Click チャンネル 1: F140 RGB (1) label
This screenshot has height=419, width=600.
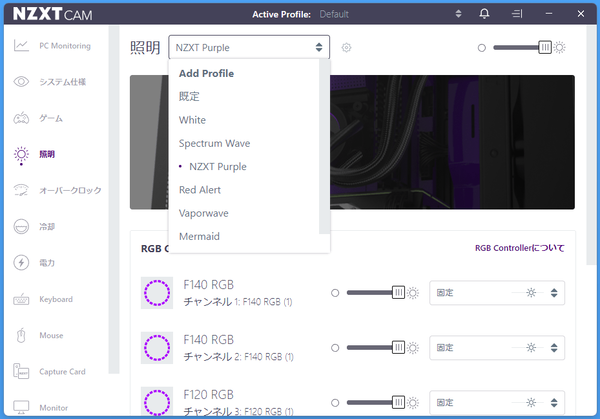coord(238,302)
